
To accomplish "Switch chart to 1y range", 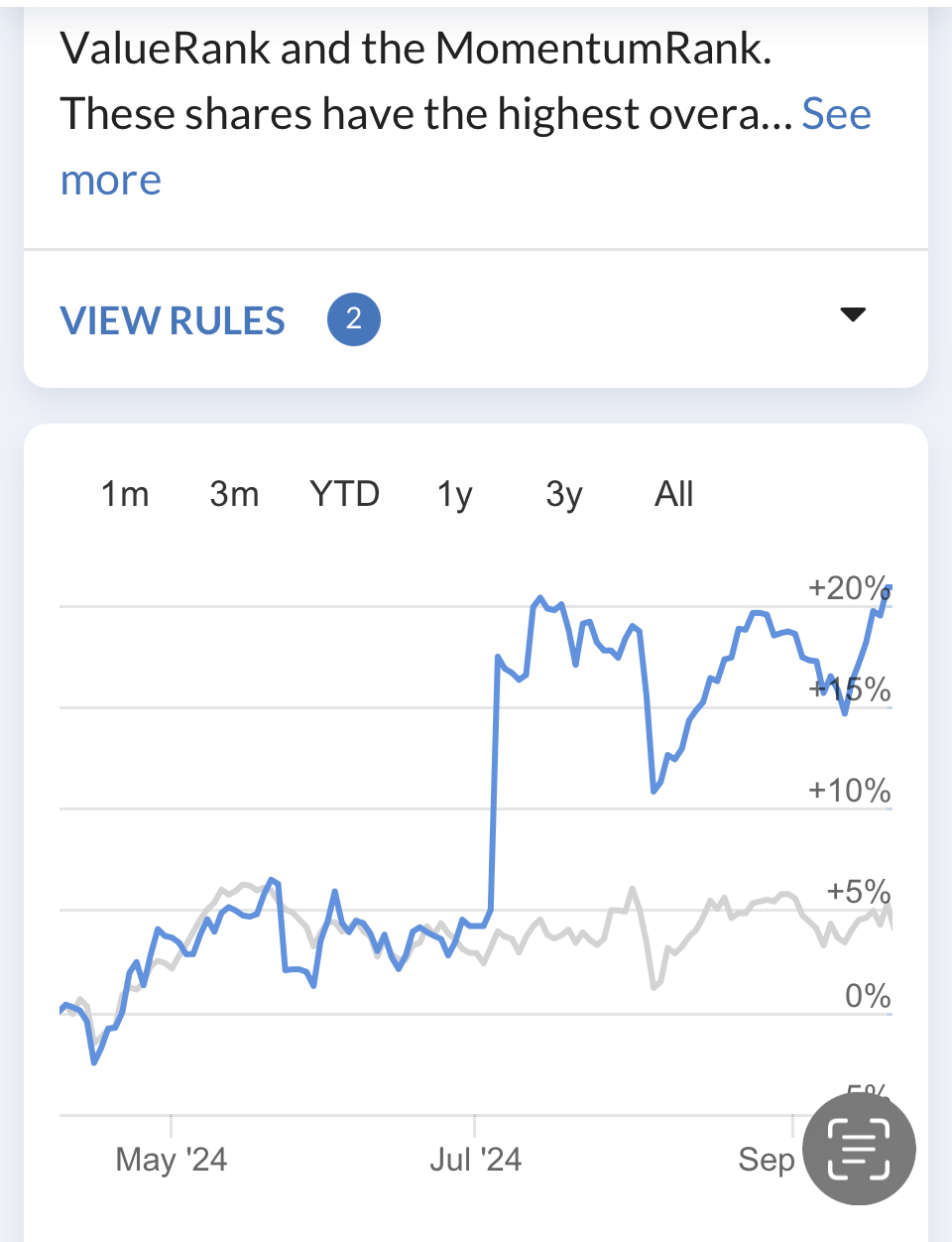I will 455,493.
